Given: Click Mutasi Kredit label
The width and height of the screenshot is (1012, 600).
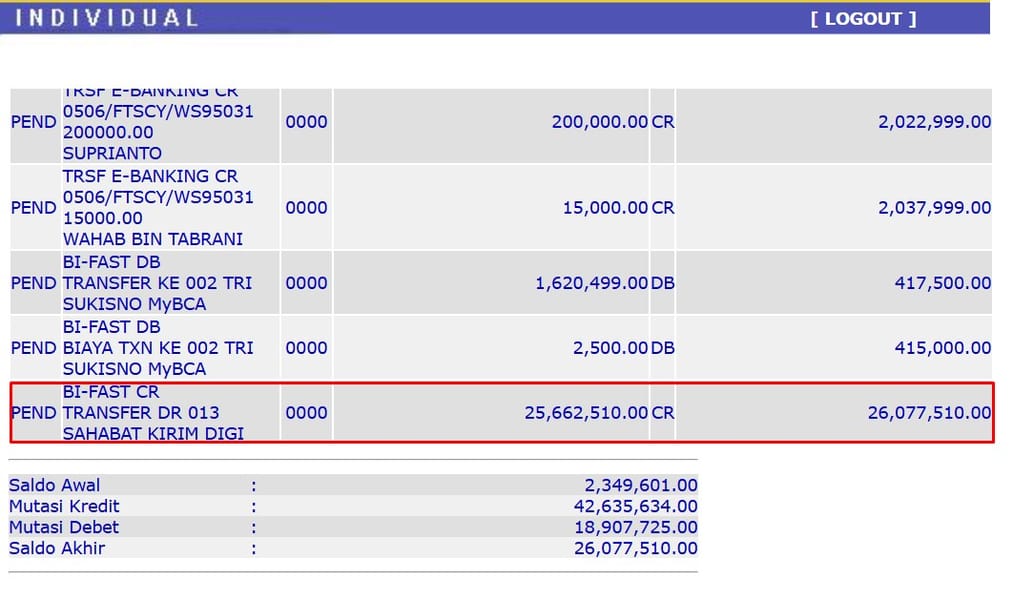Looking at the screenshot, I should [64, 506].
